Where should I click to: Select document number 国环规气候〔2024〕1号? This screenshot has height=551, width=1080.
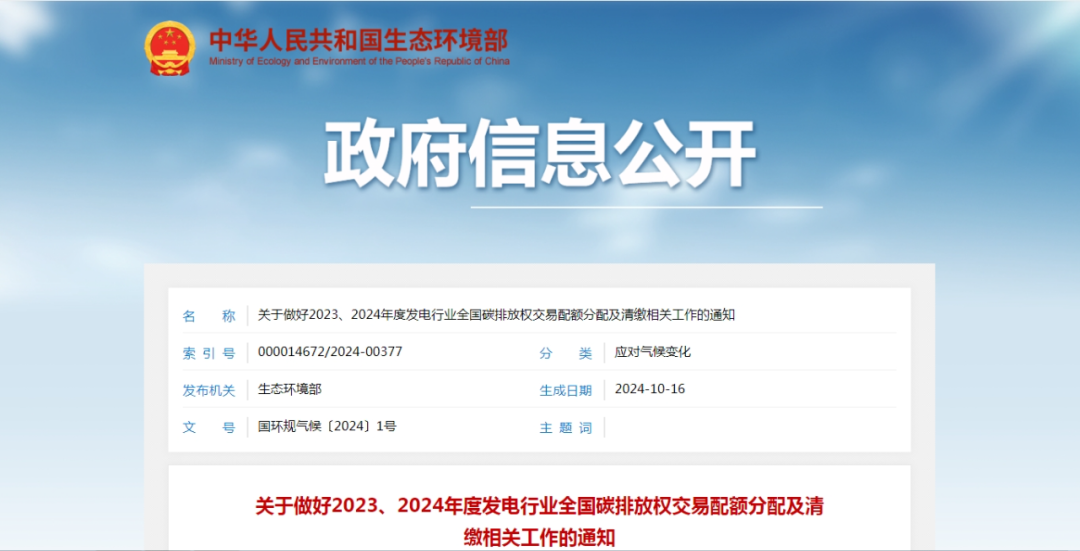[327, 426]
